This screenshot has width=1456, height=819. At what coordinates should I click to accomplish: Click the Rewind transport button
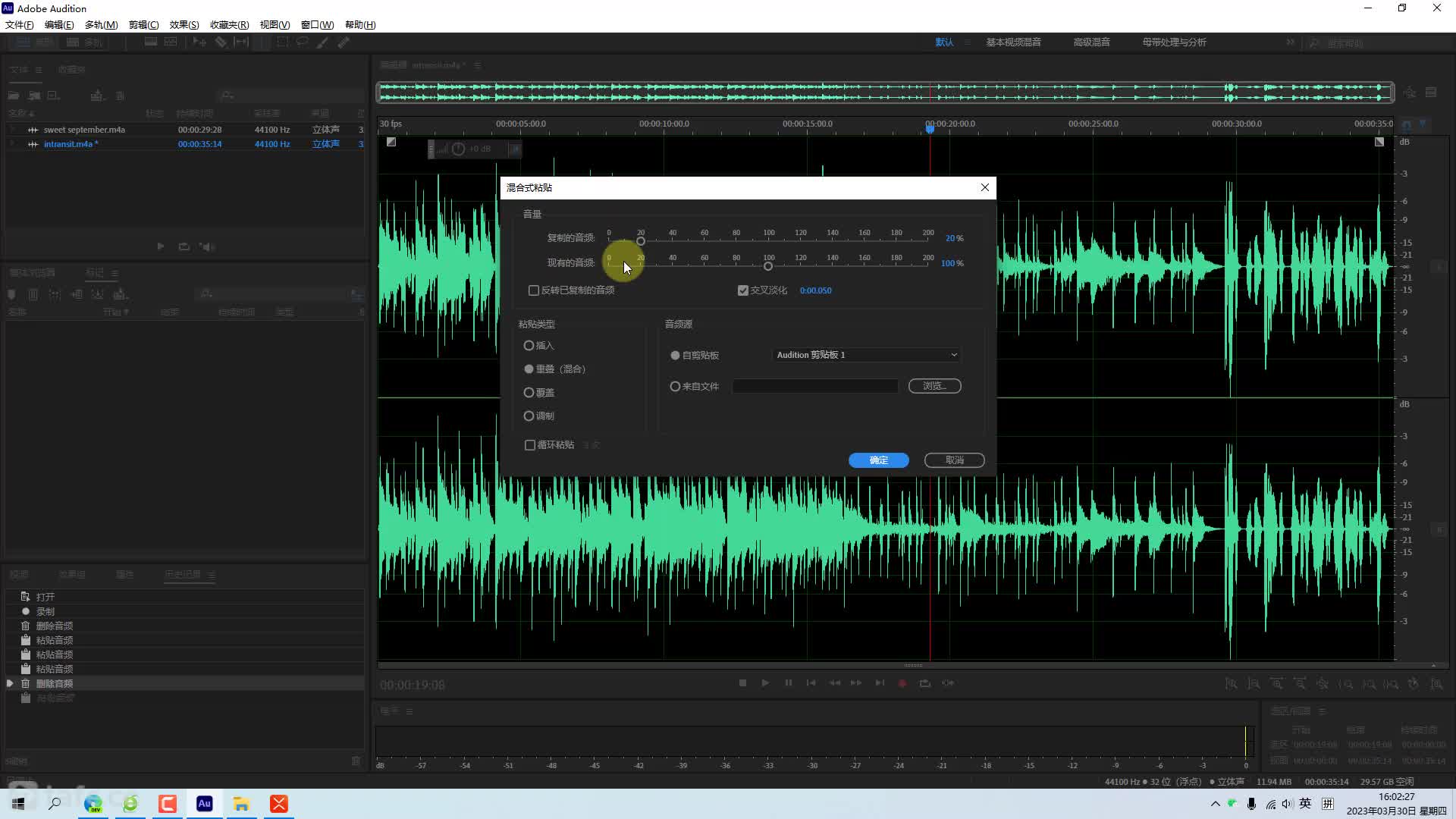[834, 683]
